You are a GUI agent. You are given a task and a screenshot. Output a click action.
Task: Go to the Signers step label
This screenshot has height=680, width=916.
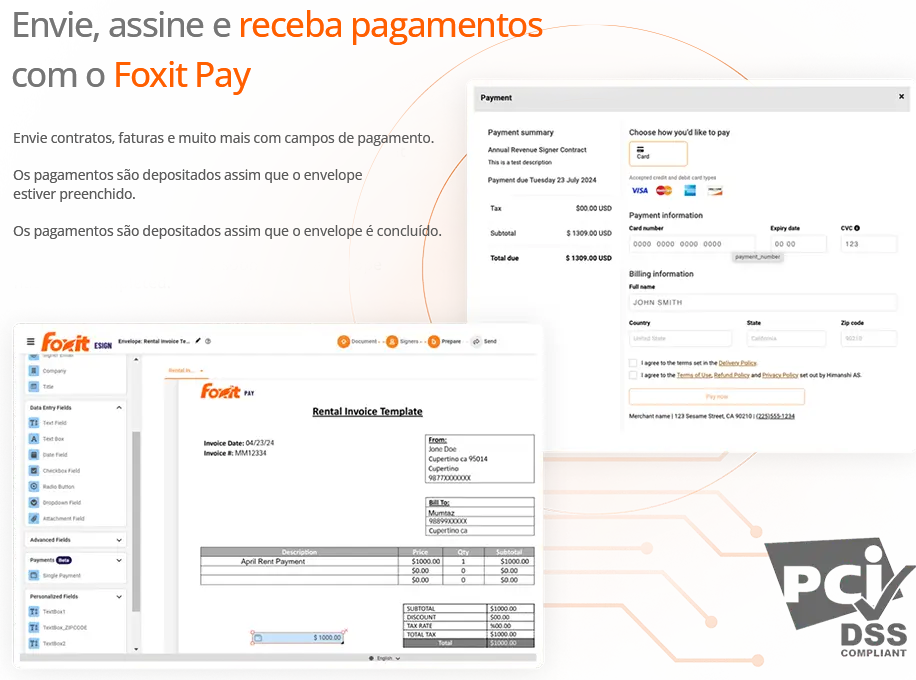pyautogui.click(x=410, y=341)
